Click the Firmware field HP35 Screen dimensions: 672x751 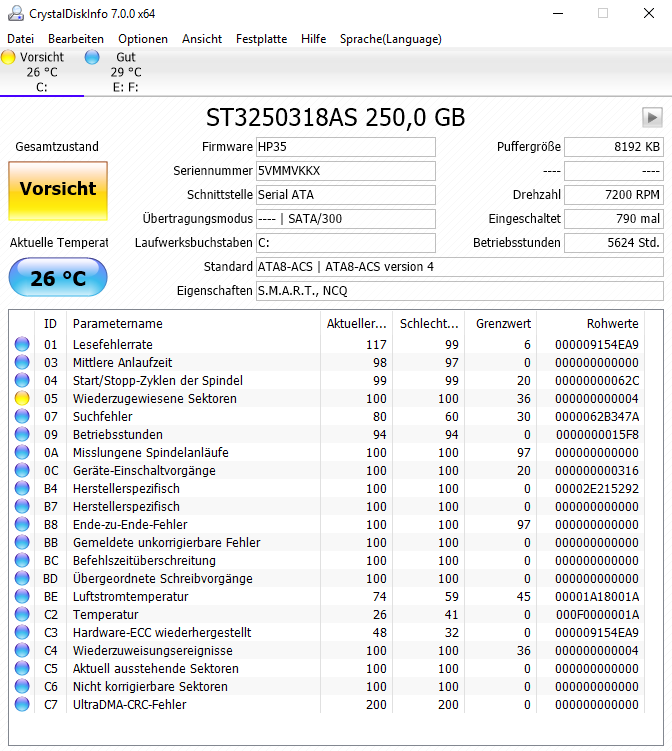(x=345, y=147)
